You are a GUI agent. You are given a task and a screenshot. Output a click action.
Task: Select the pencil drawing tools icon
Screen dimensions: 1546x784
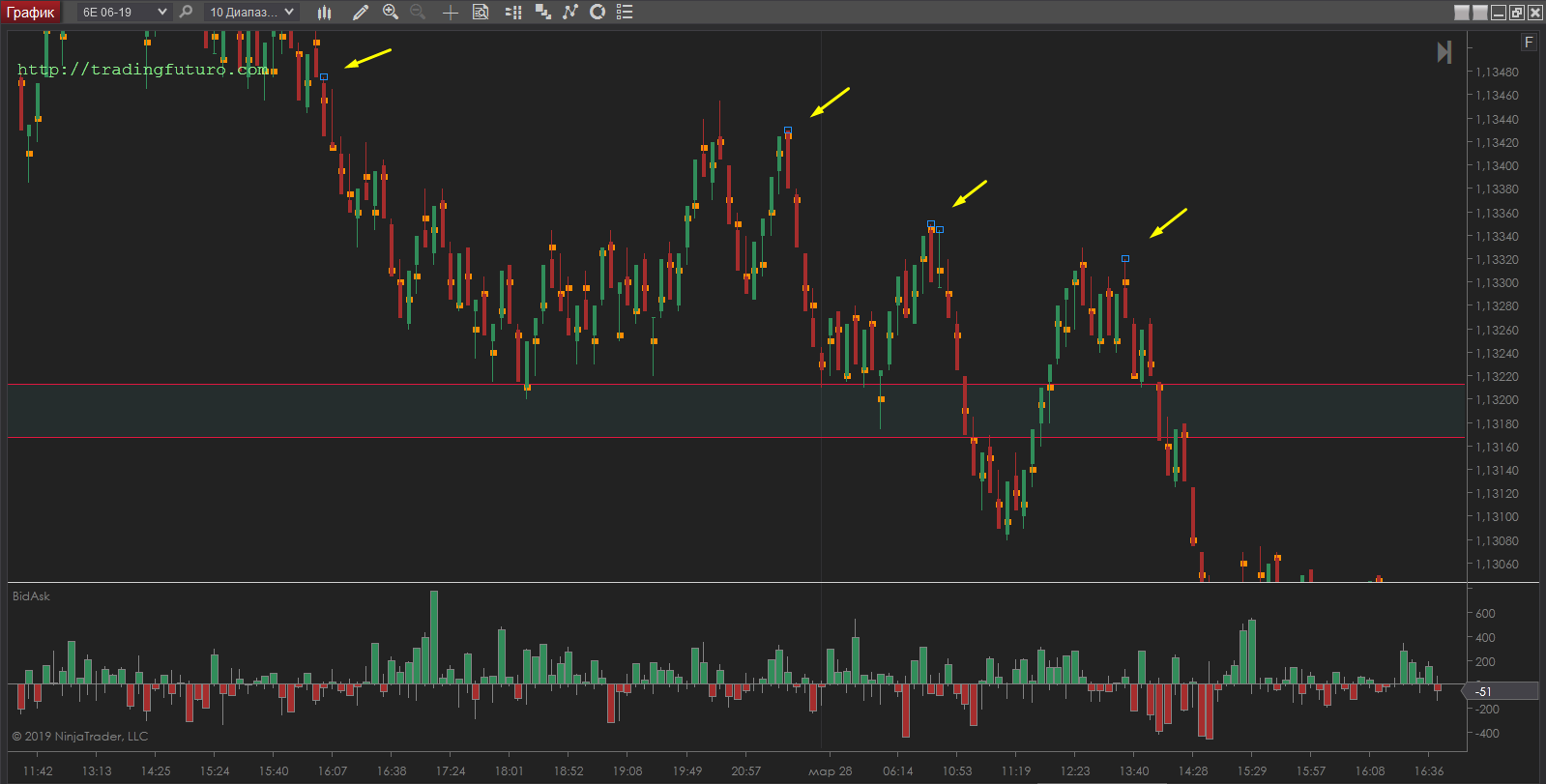pyautogui.click(x=361, y=12)
